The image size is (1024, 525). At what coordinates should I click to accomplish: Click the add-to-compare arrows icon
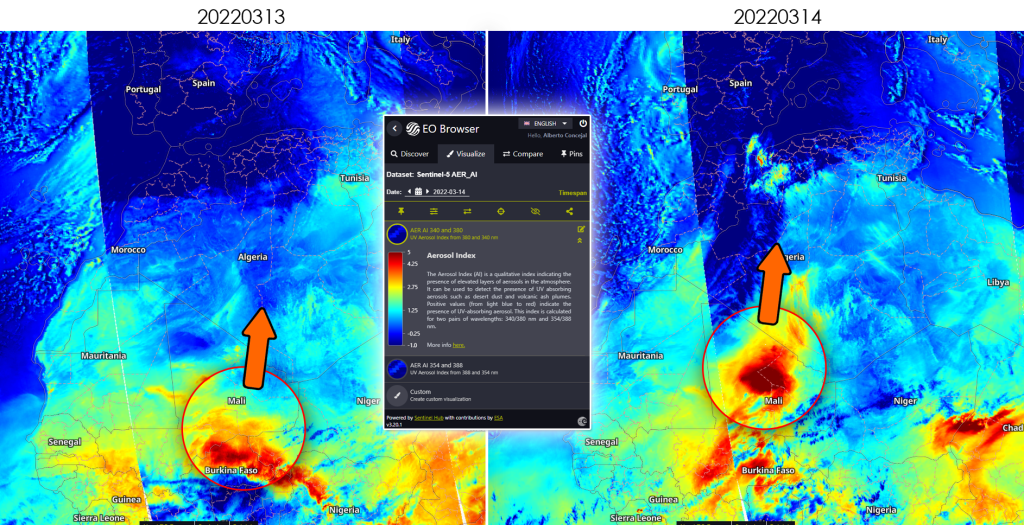point(467,211)
